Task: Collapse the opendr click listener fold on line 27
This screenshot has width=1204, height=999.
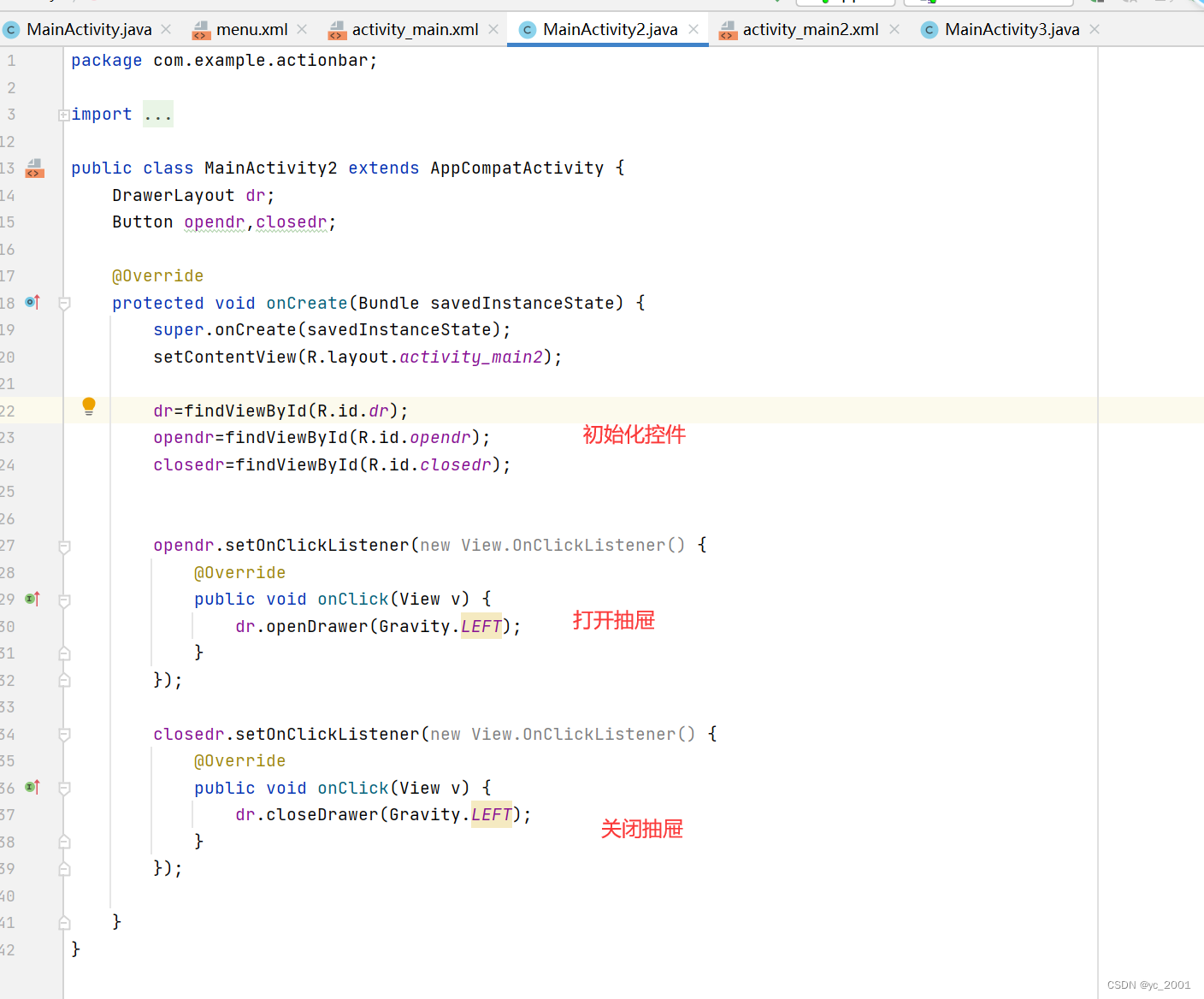Action: [64, 545]
